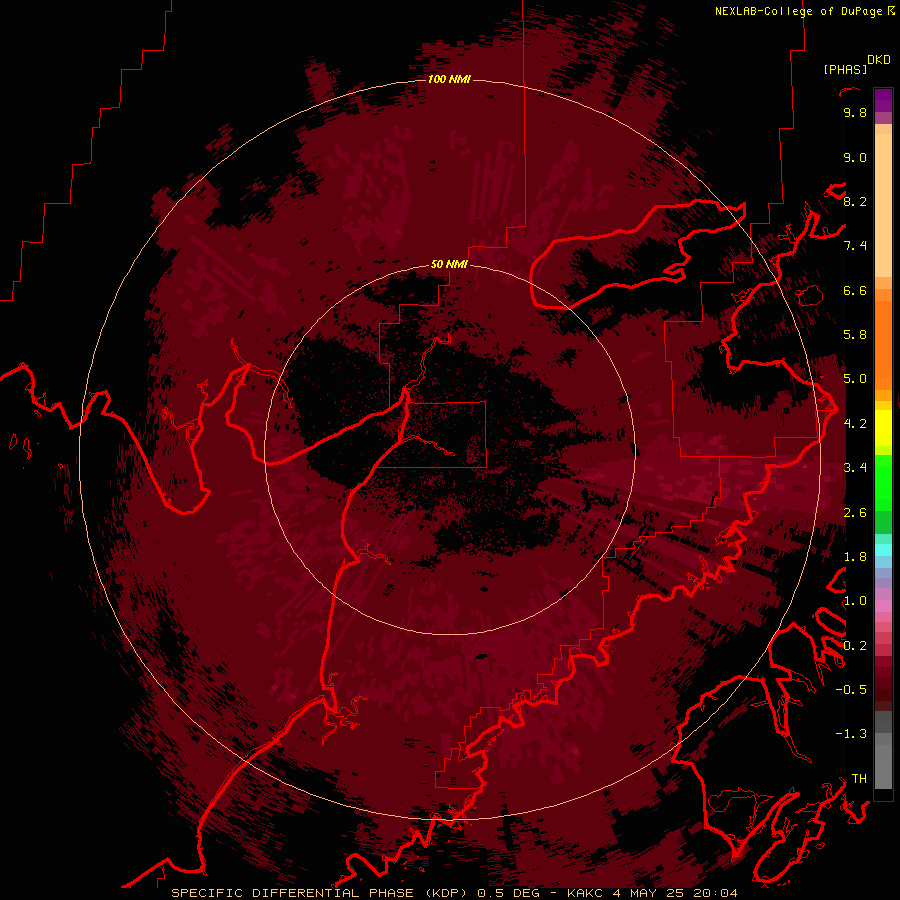Select the -0.5 legend value
This screenshot has width=900, height=900.
[851, 690]
